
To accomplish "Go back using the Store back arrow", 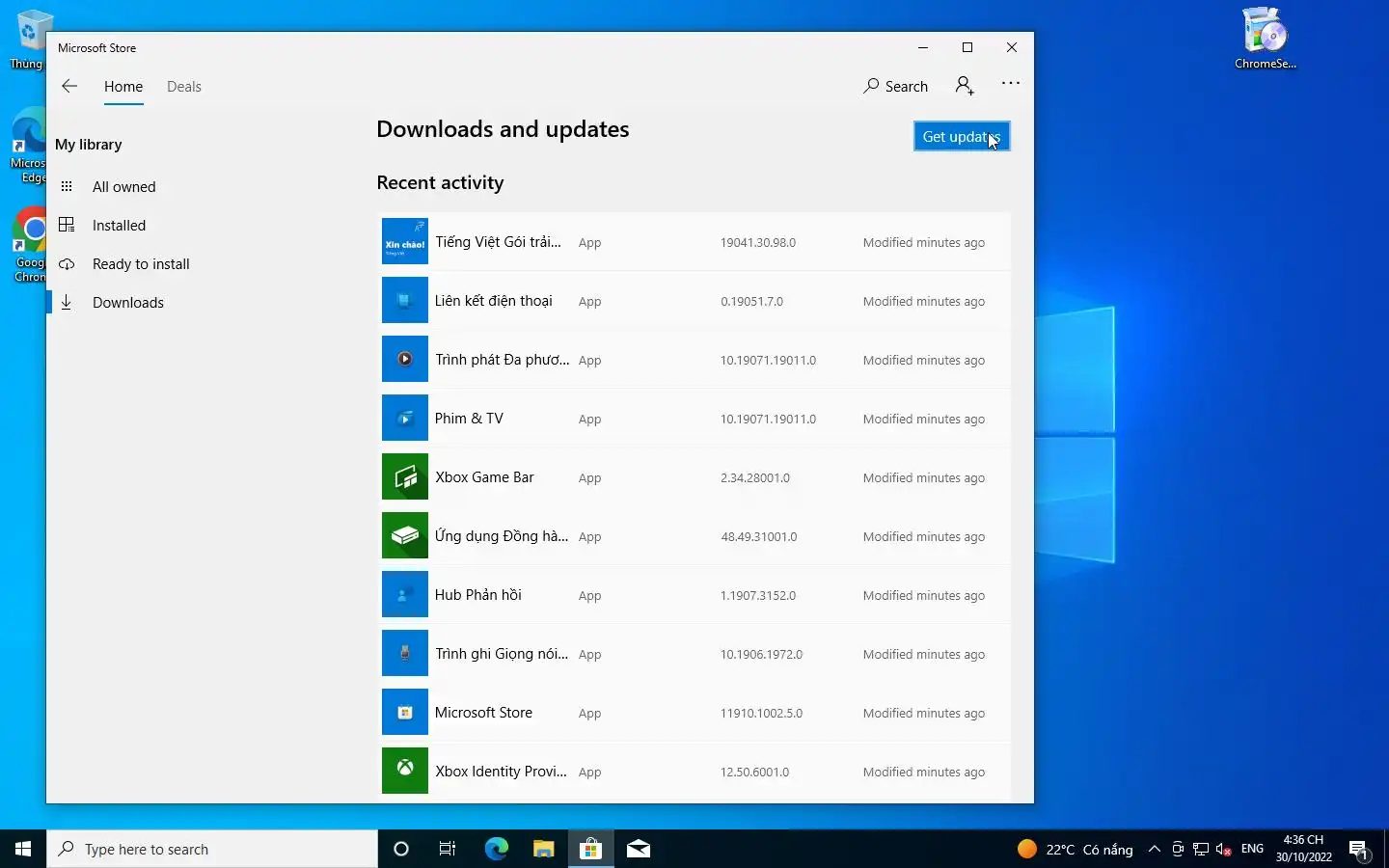I will point(69,86).
